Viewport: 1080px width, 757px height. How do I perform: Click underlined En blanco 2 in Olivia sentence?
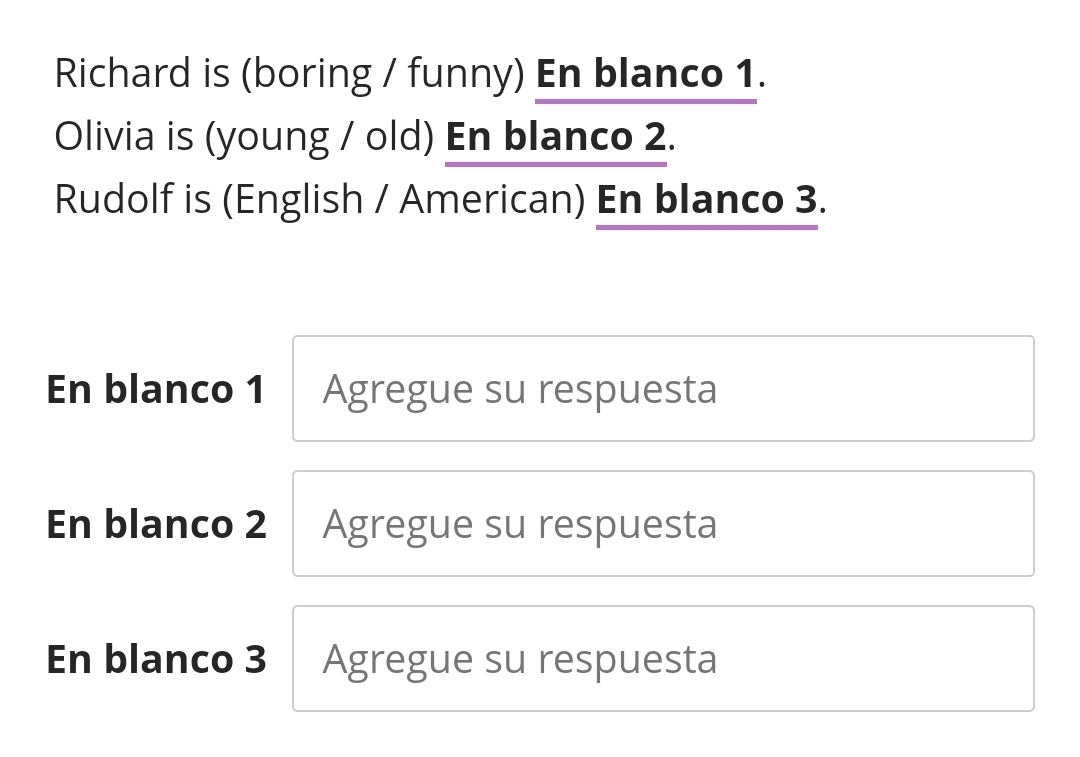pos(555,137)
